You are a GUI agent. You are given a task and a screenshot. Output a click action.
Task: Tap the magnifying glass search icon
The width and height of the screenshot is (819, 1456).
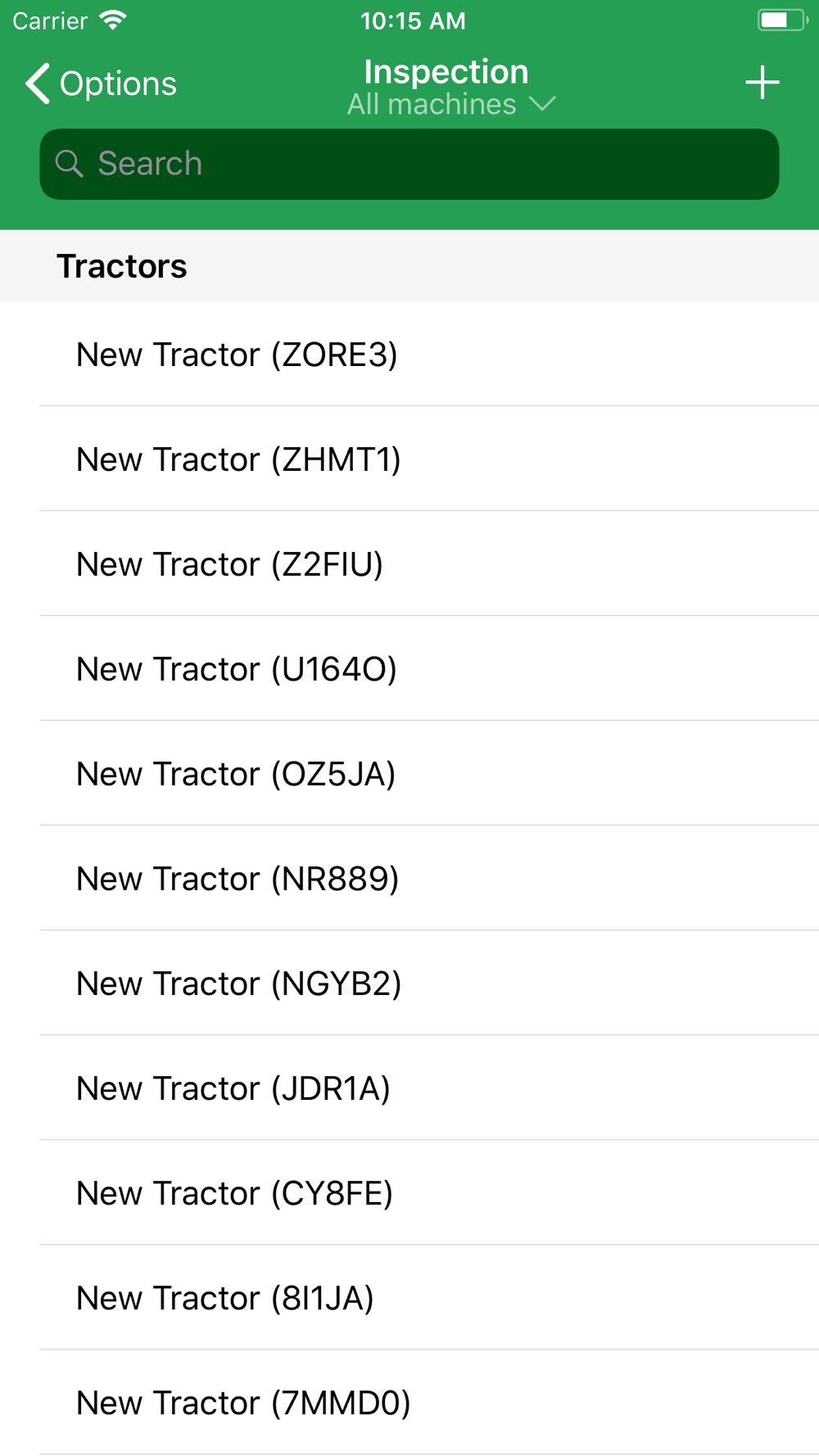(x=70, y=164)
